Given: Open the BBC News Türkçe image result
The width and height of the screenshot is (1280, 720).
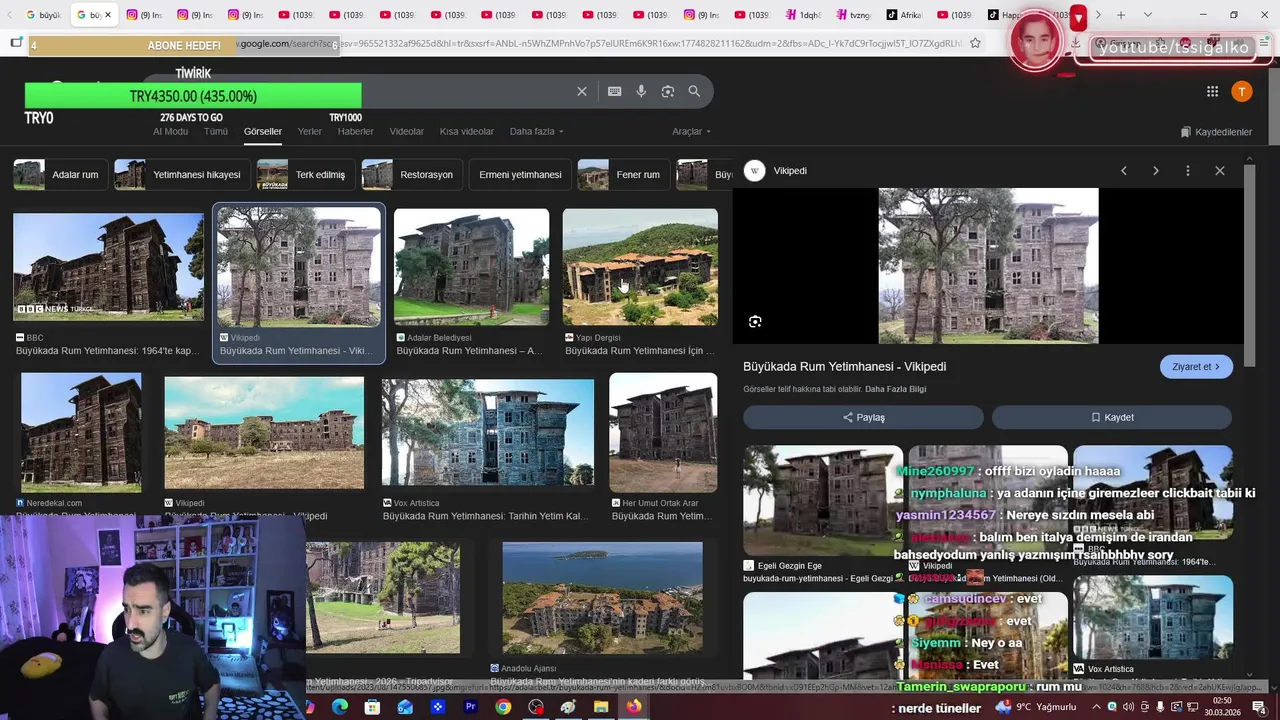Looking at the screenshot, I should pos(108,267).
